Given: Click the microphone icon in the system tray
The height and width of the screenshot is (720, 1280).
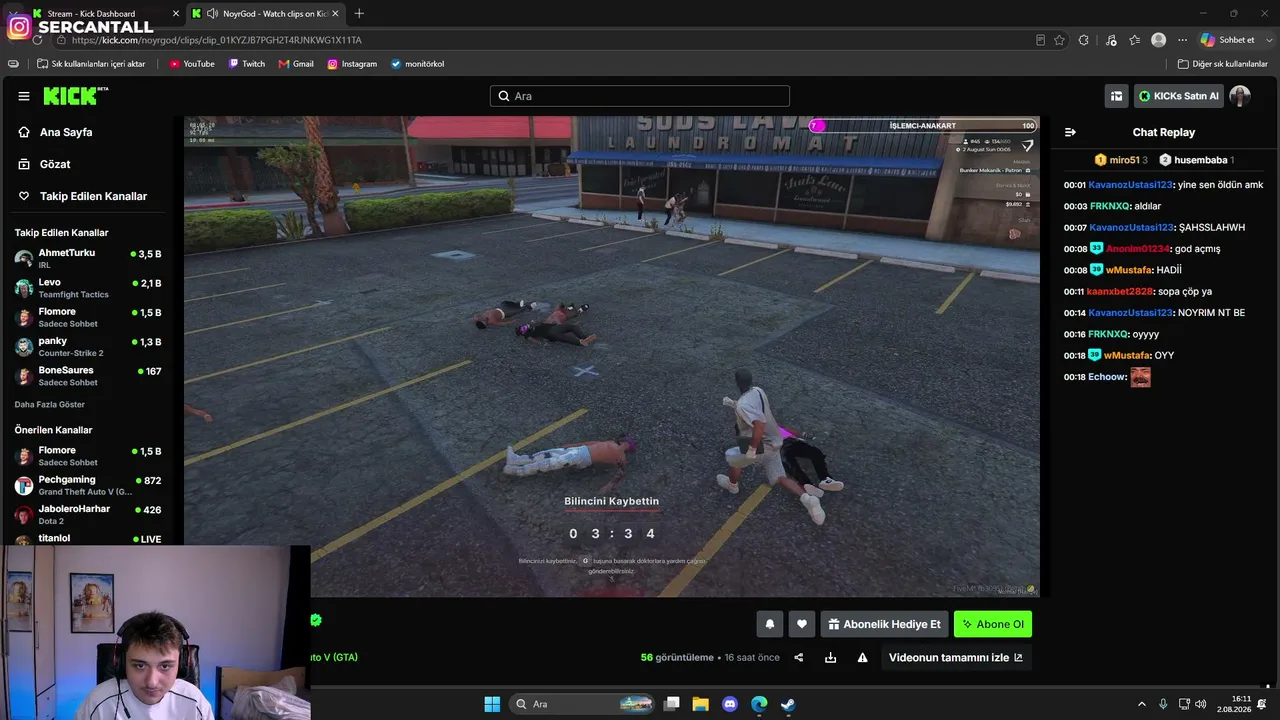Looking at the screenshot, I should pos(1162,704).
